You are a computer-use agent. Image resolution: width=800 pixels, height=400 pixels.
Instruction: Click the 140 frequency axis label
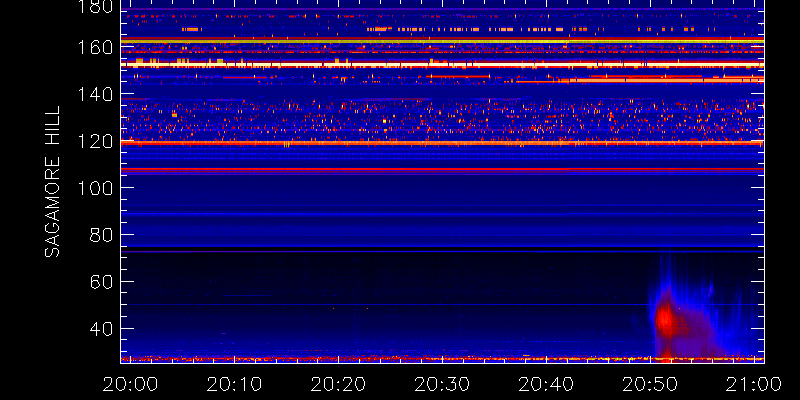[95, 94]
